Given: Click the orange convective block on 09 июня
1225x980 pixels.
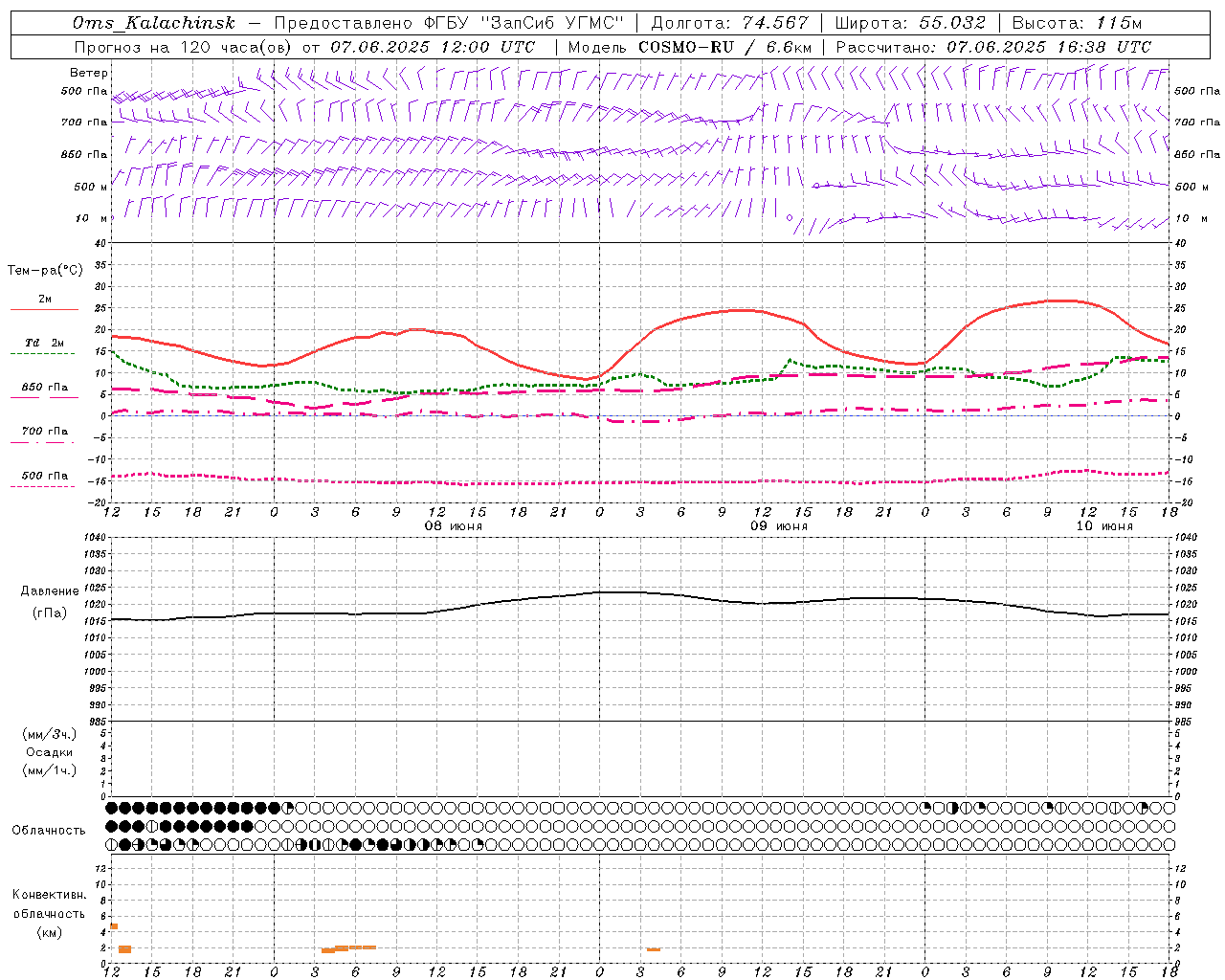Looking at the screenshot, I should tap(653, 949).
